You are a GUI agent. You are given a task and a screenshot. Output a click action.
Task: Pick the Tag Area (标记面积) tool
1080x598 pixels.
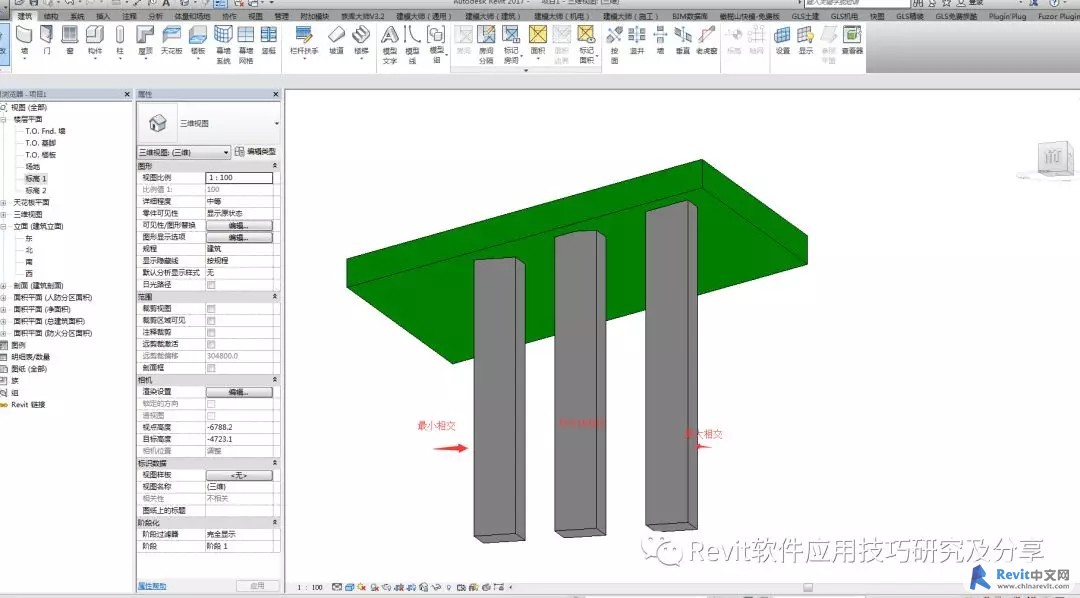click(x=586, y=44)
